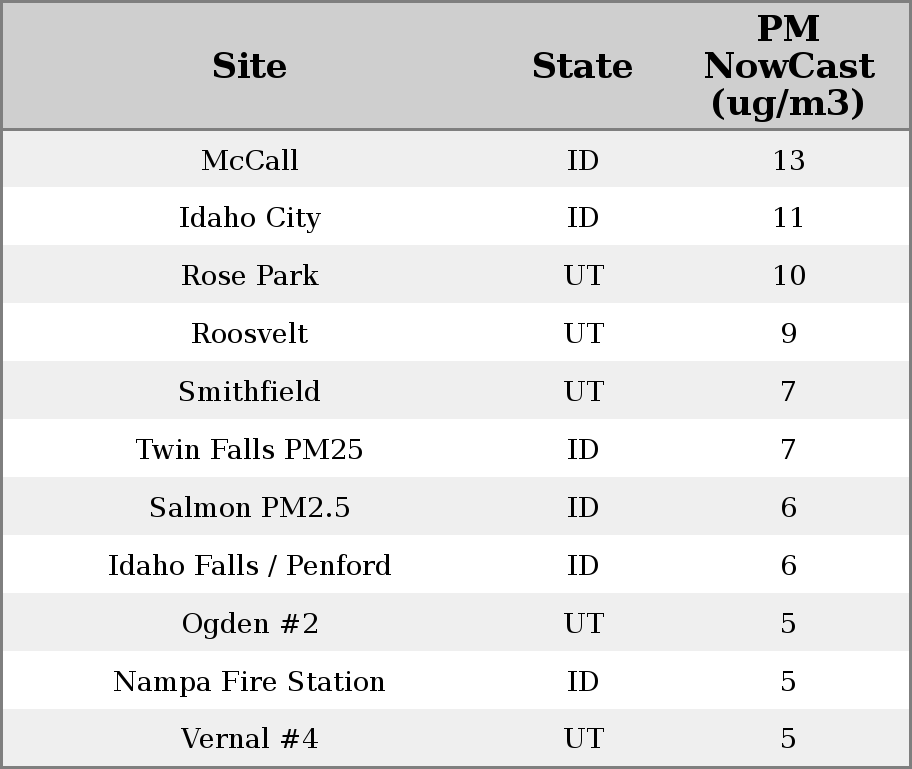Click the Salmon PM2.5 site entry
The width and height of the screenshot is (912, 769).
249,508
